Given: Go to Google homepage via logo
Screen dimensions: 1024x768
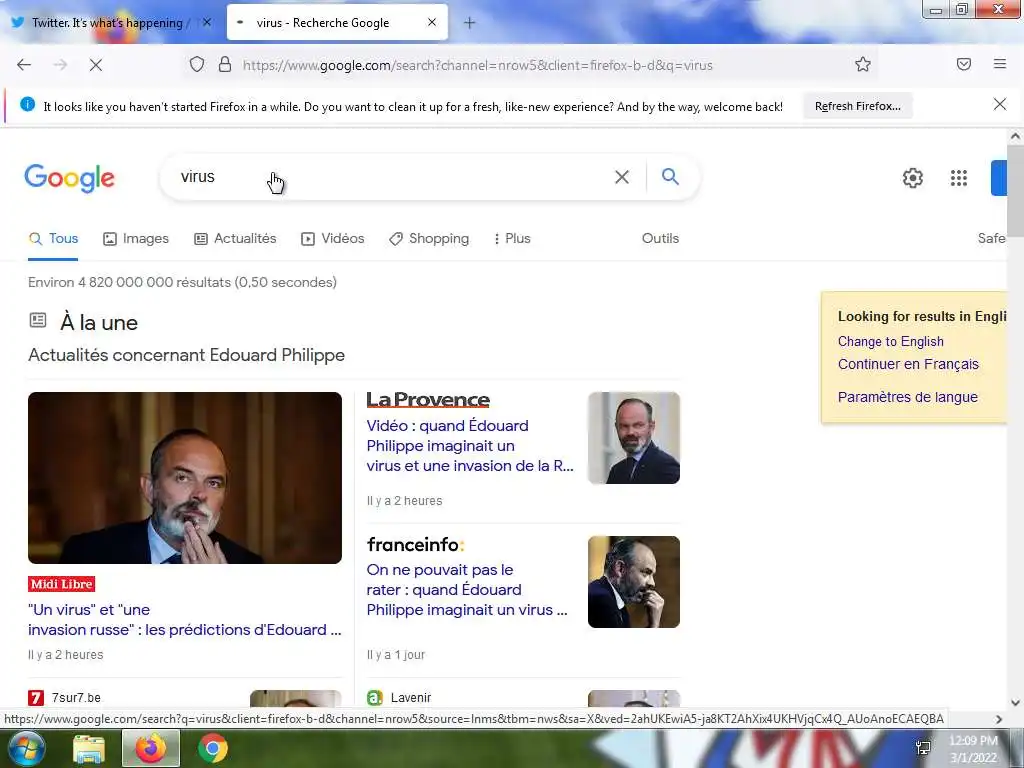Looking at the screenshot, I should pyautogui.click(x=69, y=178).
